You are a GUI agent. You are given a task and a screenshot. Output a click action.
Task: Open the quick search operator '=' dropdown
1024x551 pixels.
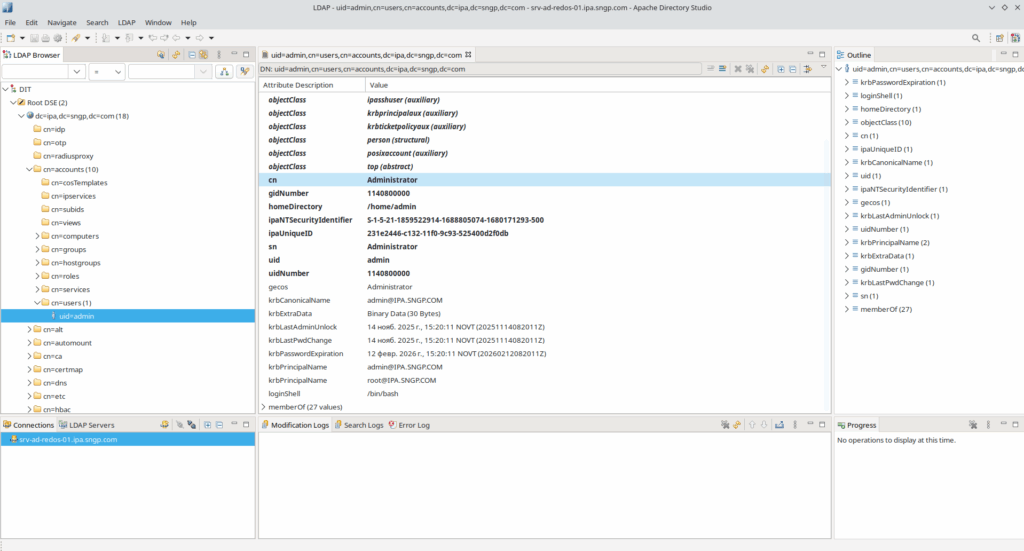coord(106,72)
